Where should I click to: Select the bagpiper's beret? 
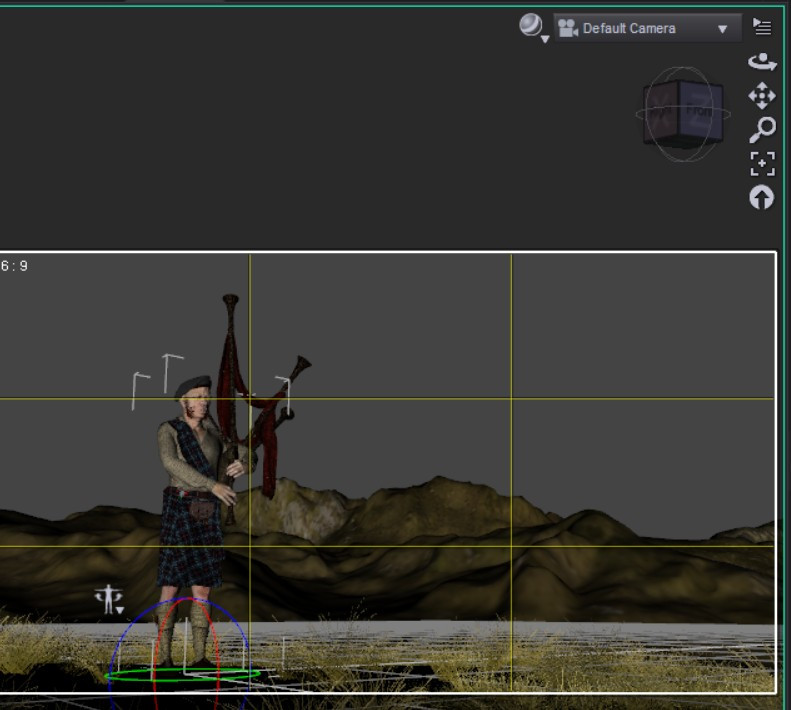pos(193,386)
